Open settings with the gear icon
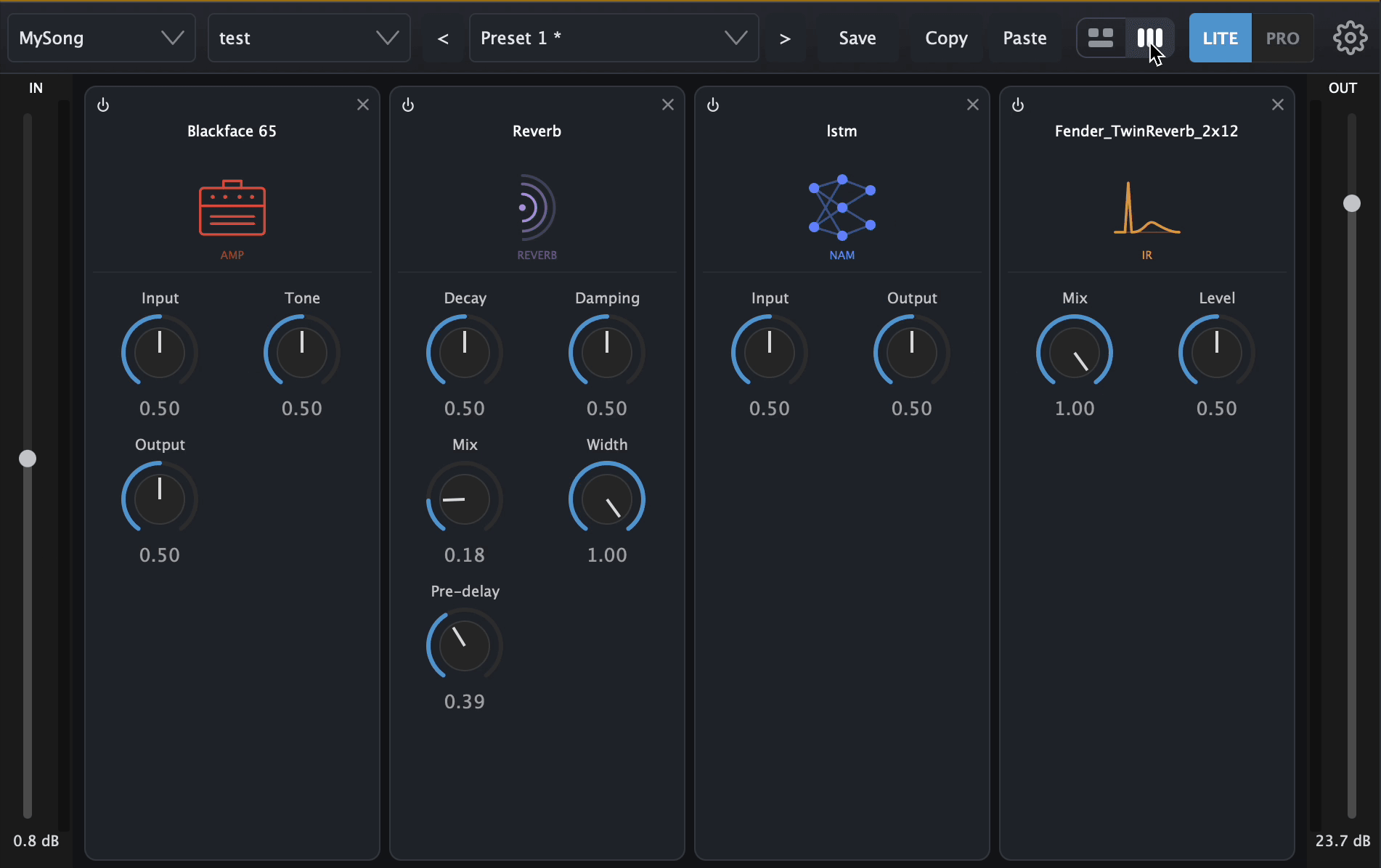This screenshot has width=1381, height=868. click(1350, 38)
